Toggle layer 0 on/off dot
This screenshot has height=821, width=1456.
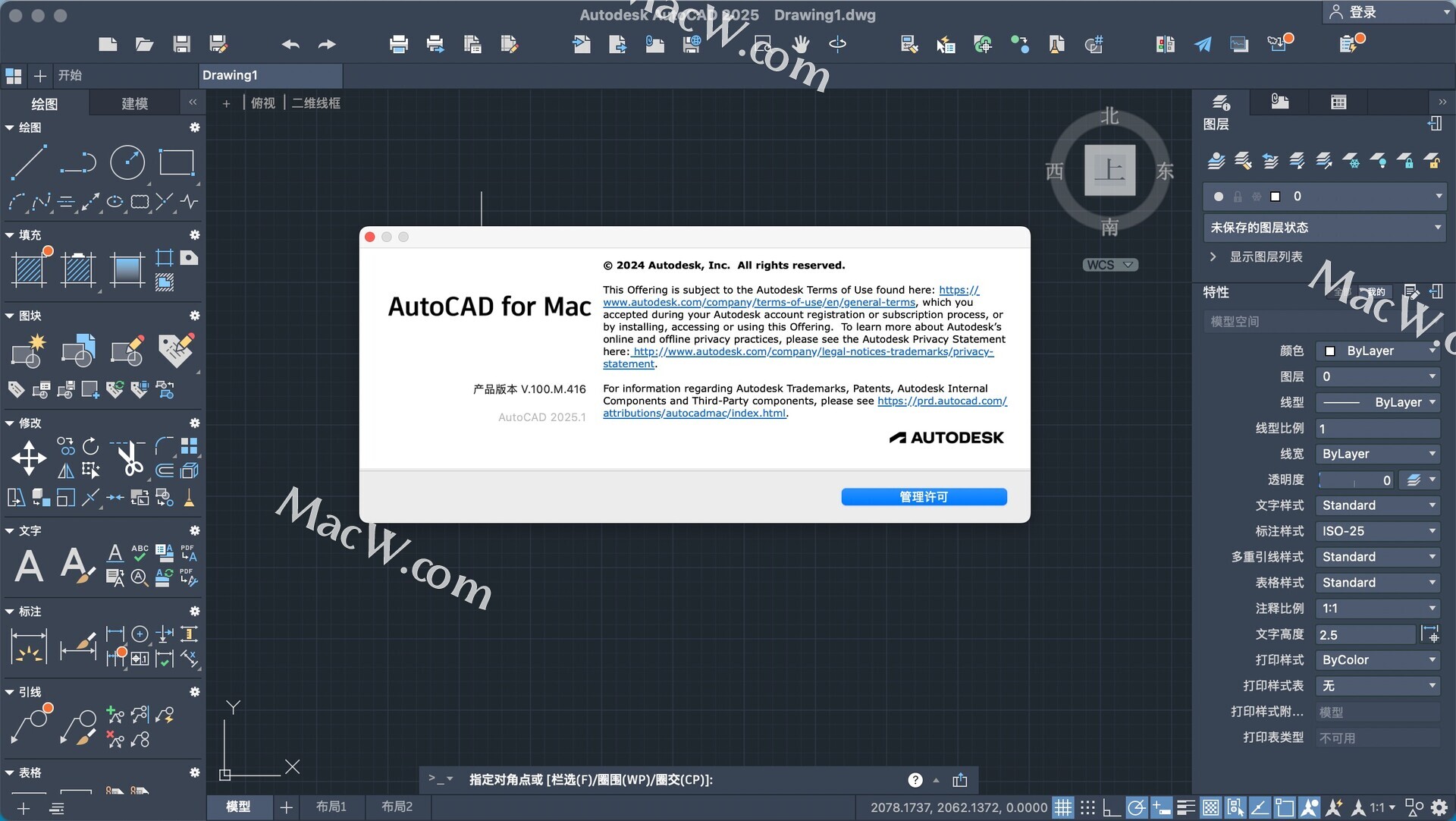coord(1219,197)
